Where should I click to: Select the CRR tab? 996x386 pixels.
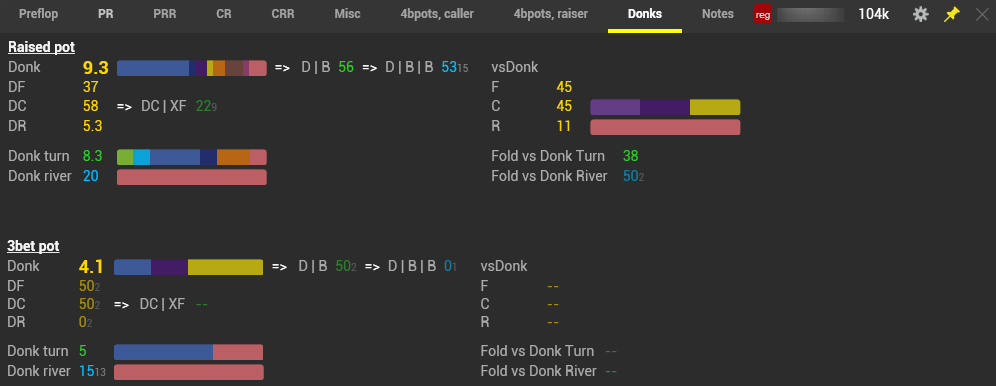click(x=283, y=14)
